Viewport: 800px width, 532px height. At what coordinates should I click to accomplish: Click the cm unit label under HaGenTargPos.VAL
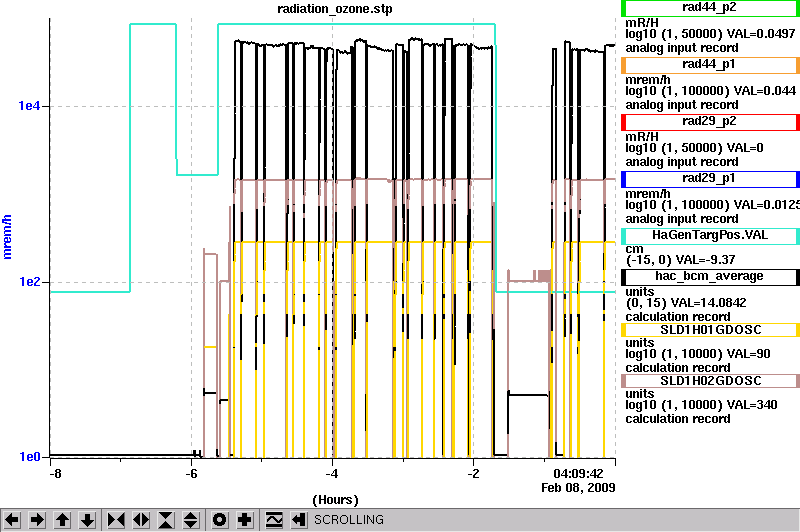pos(634,249)
